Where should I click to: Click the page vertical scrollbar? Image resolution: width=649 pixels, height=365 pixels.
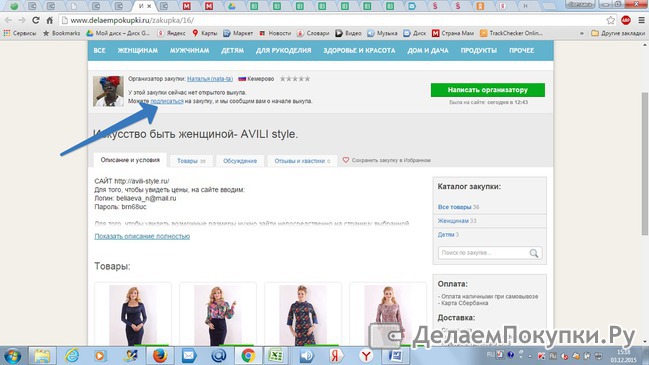coord(644,163)
